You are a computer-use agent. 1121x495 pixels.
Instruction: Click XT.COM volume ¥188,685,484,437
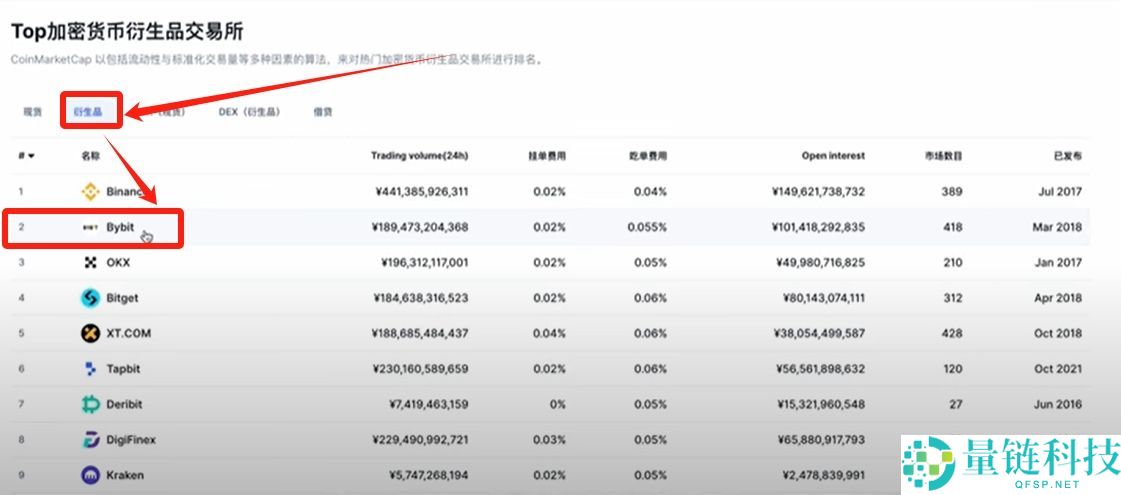click(420, 333)
